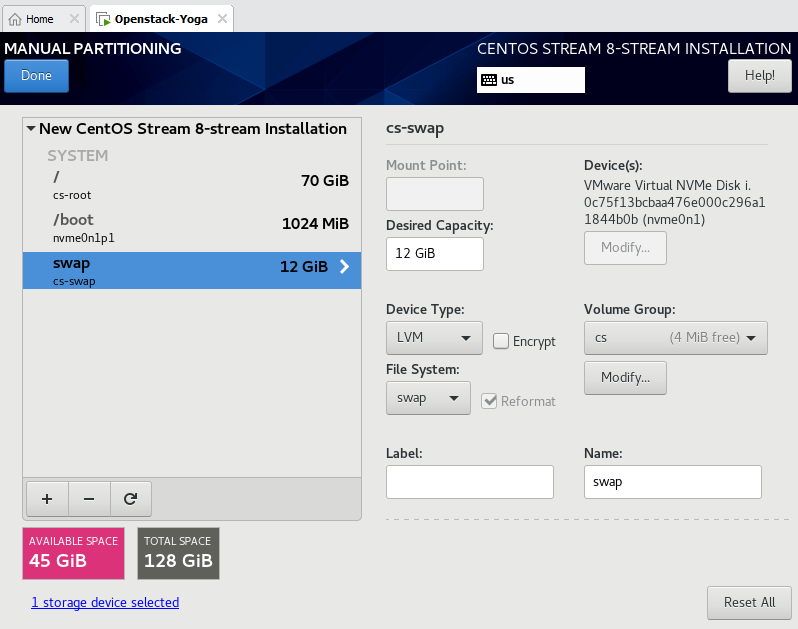
Task: Switch to the Openstack-Yoga tab
Action: point(161,19)
